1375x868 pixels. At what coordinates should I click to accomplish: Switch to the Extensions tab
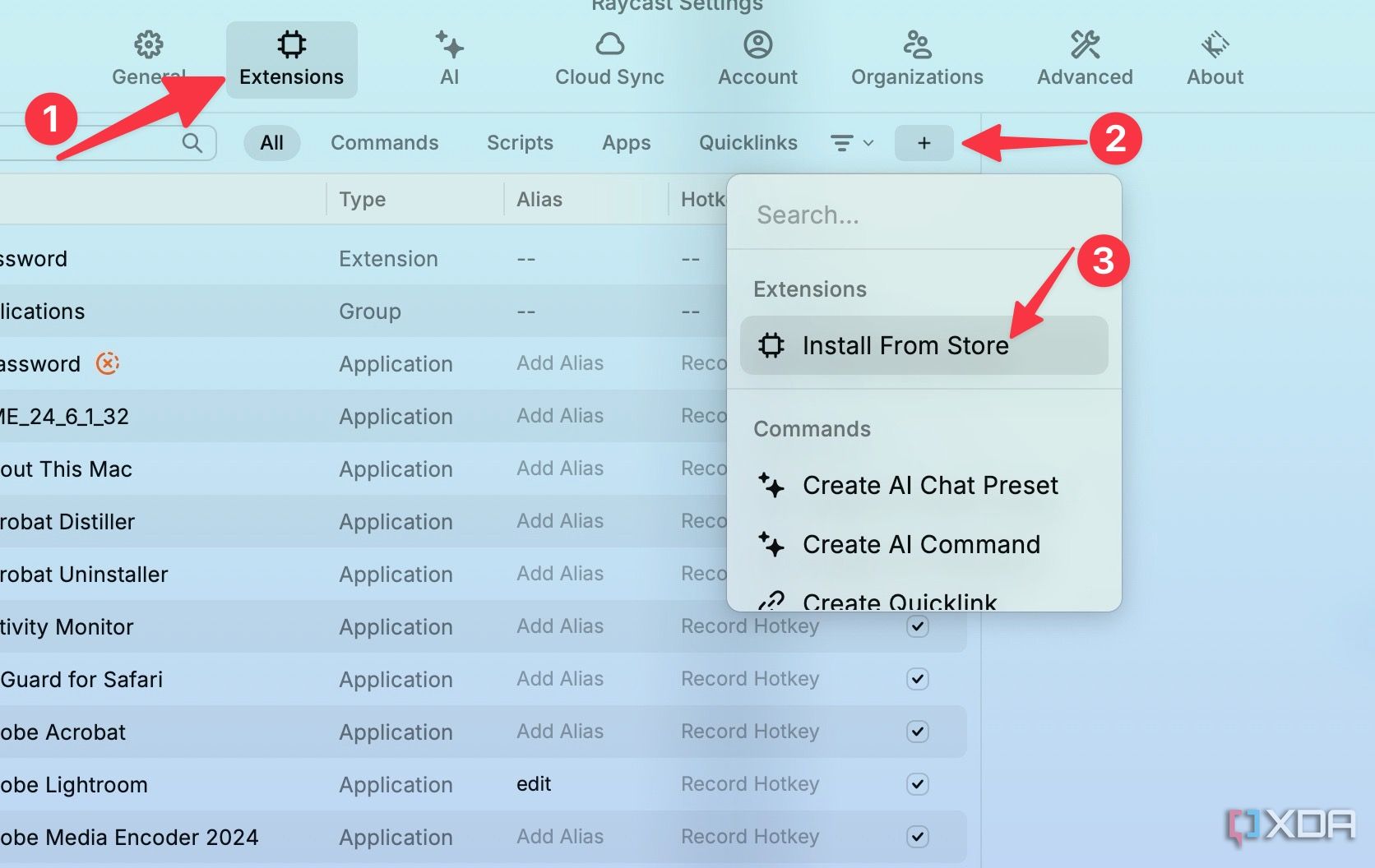291,59
